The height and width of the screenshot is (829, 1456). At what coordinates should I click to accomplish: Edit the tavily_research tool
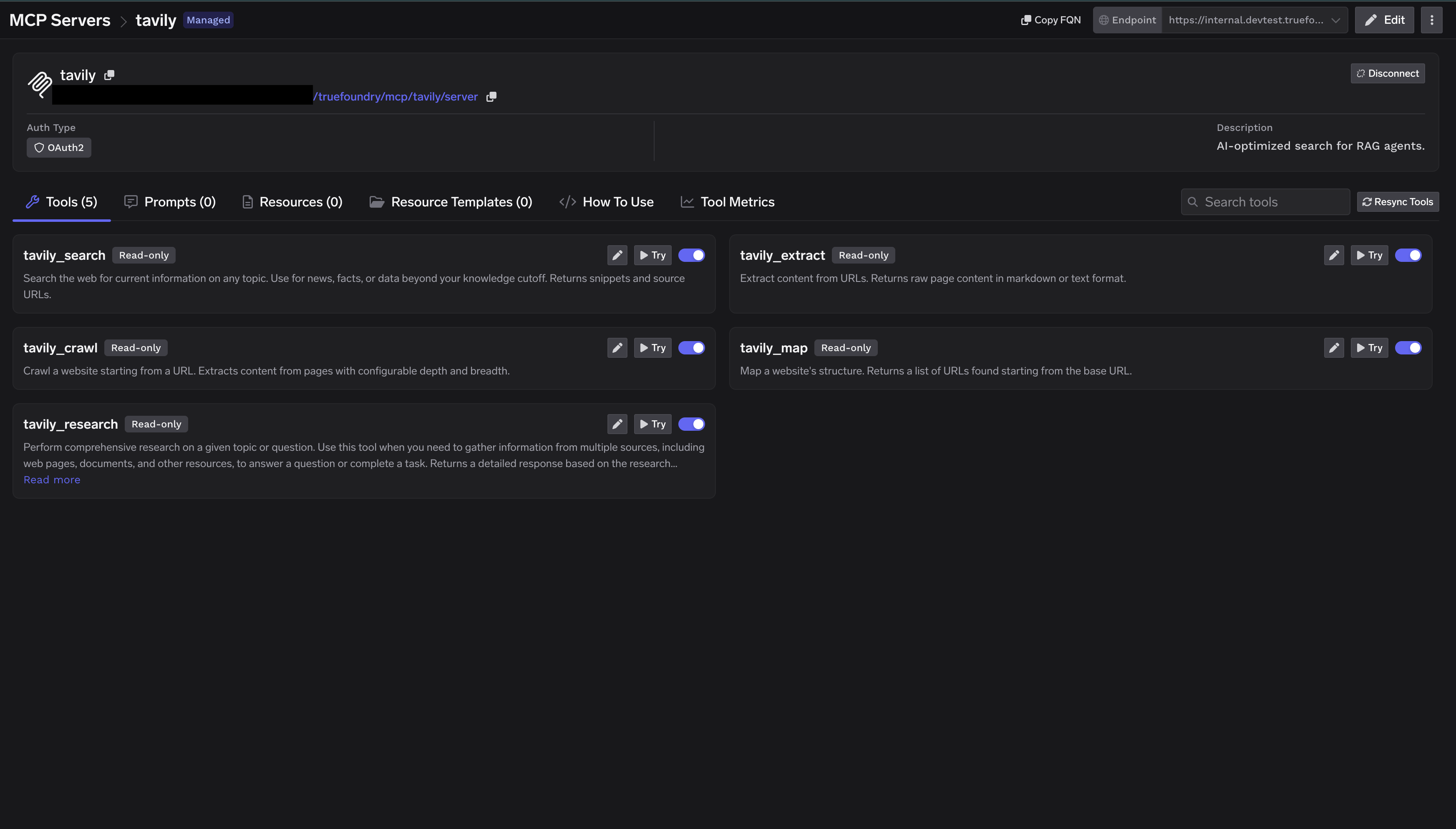pyautogui.click(x=617, y=424)
